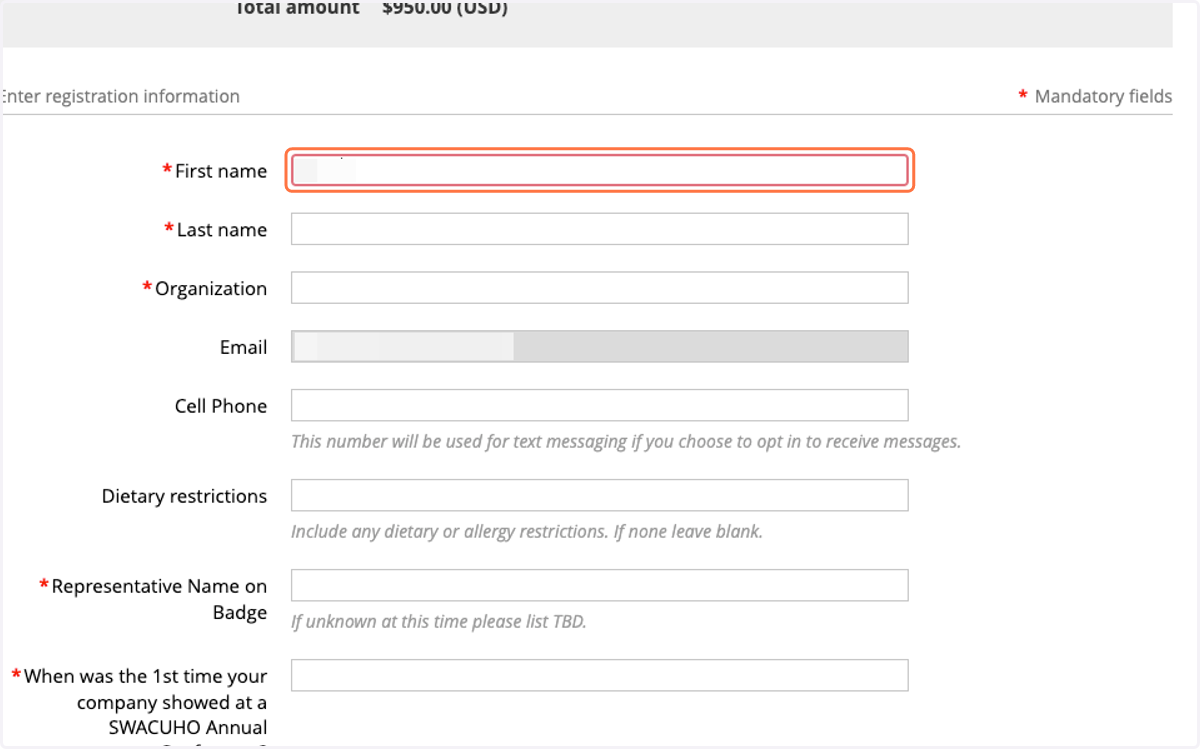Screen dimensions: 1200x749
Task: Click the 'Organization' label text
Action: click(211, 289)
